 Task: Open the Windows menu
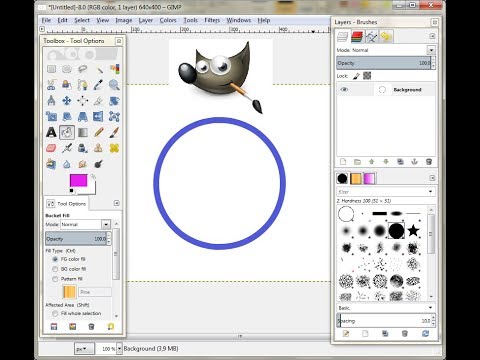coord(239,20)
